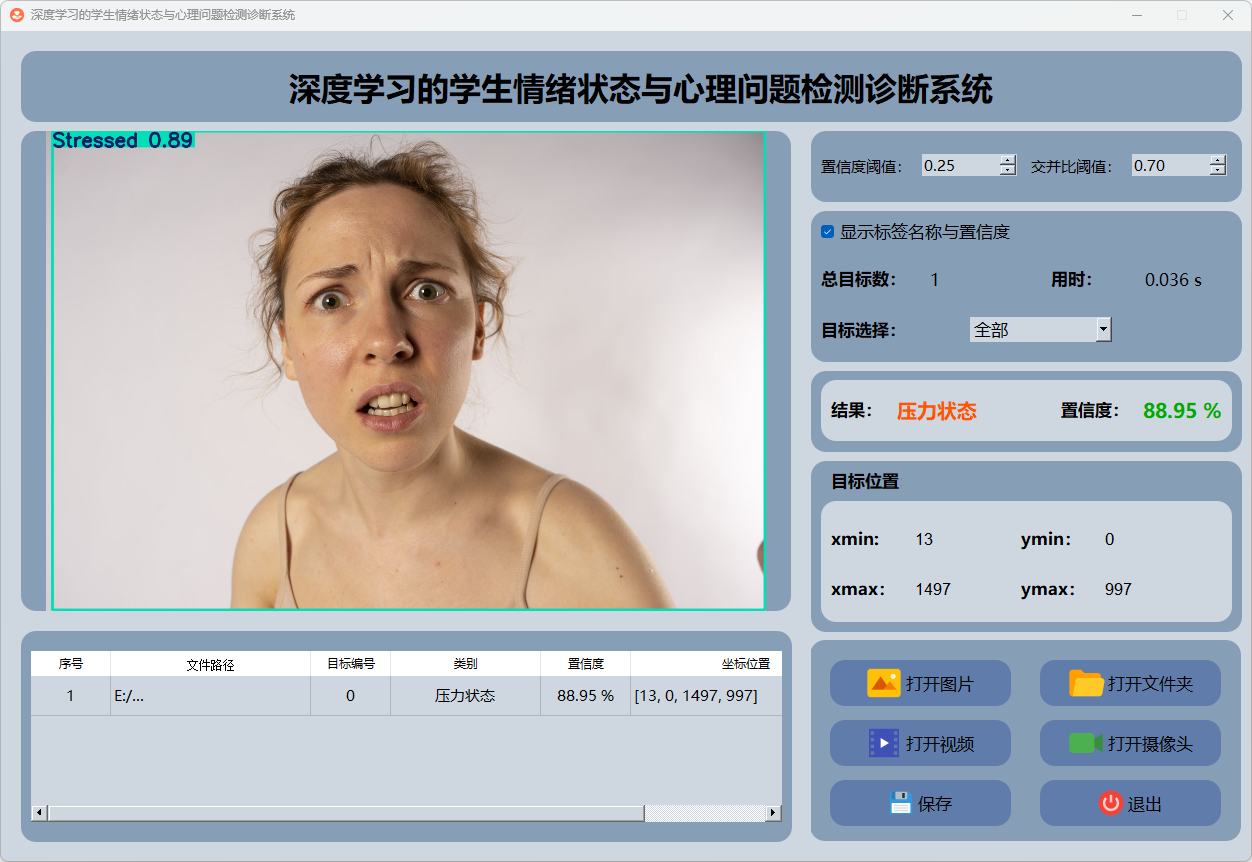Click the main title 深度学习的学生情绪状态与心理问题检测诊断系统

click(641, 89)
